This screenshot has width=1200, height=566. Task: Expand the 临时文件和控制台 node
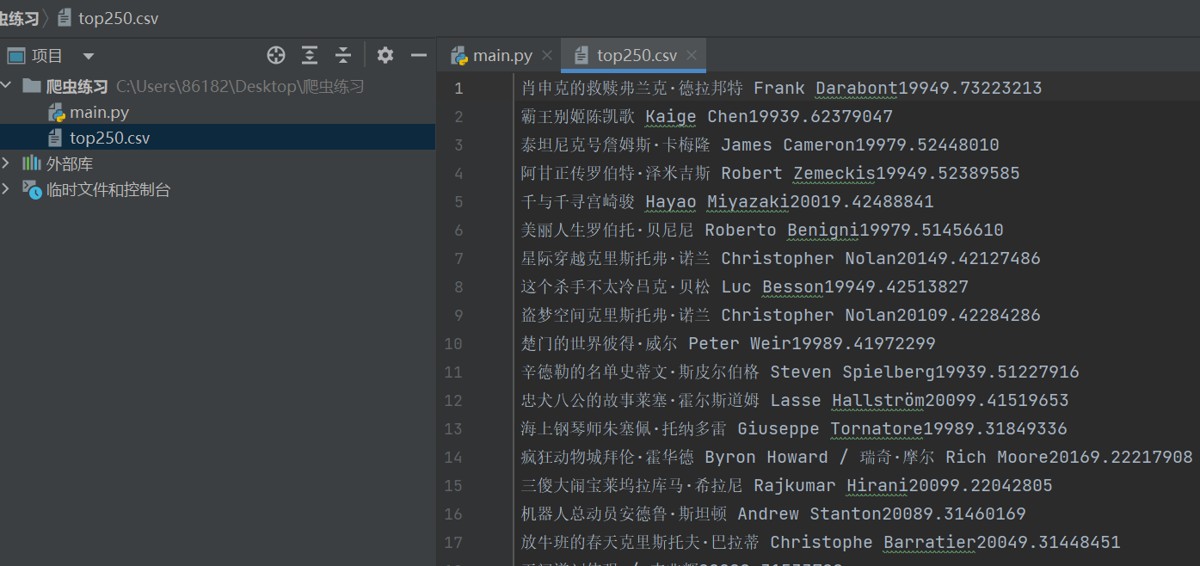coord(8,189)
